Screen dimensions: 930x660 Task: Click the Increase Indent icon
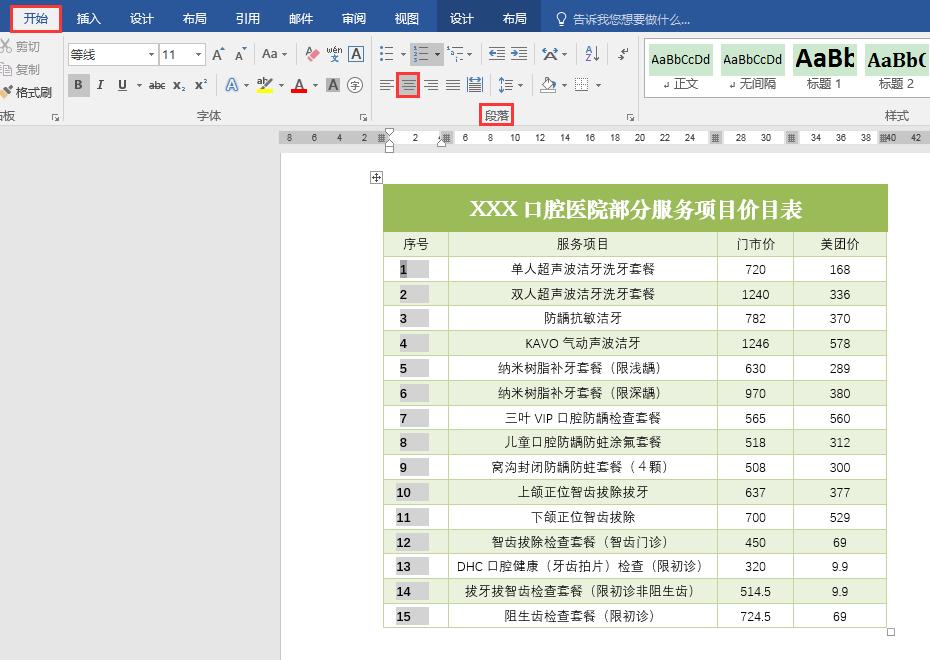(518, 53)
